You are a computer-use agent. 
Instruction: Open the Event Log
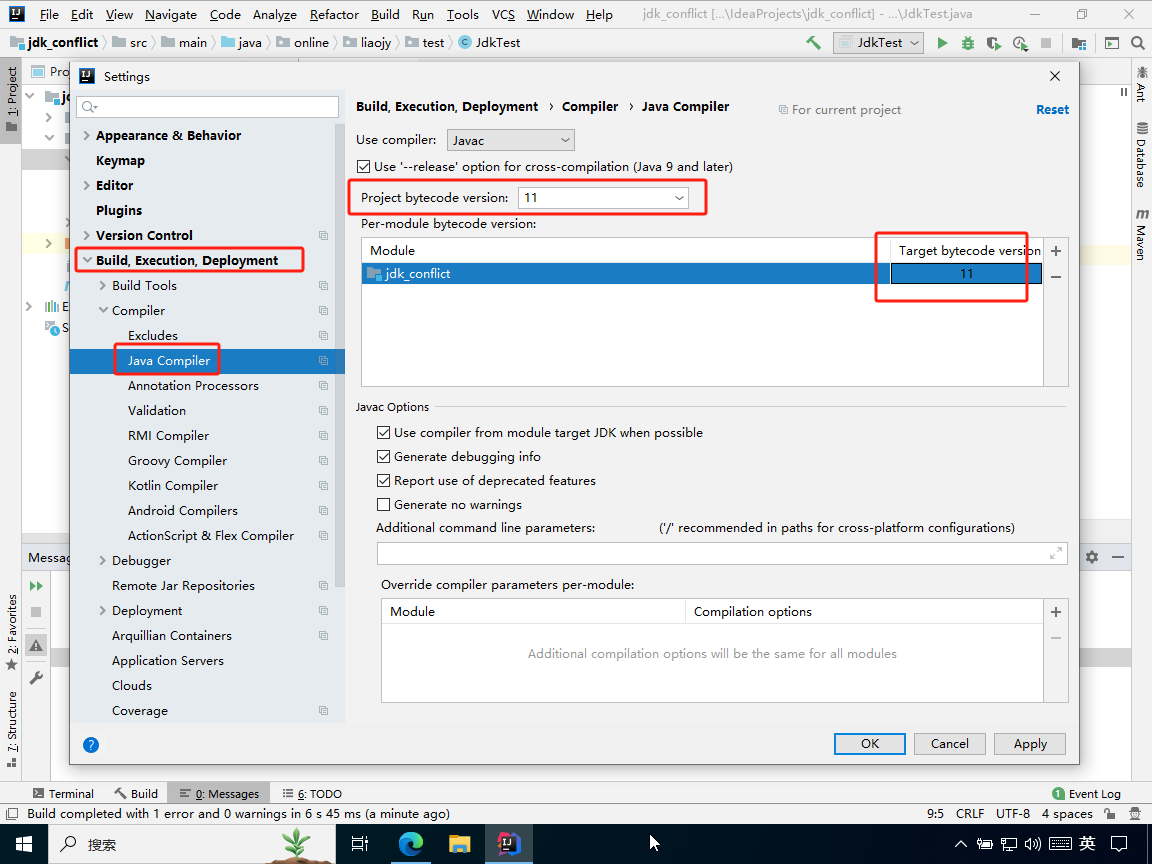coord(1087,793)
